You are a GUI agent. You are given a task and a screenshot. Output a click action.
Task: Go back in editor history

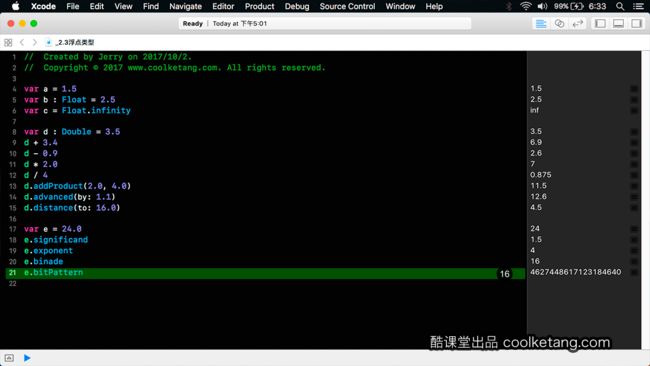point(22,42)
